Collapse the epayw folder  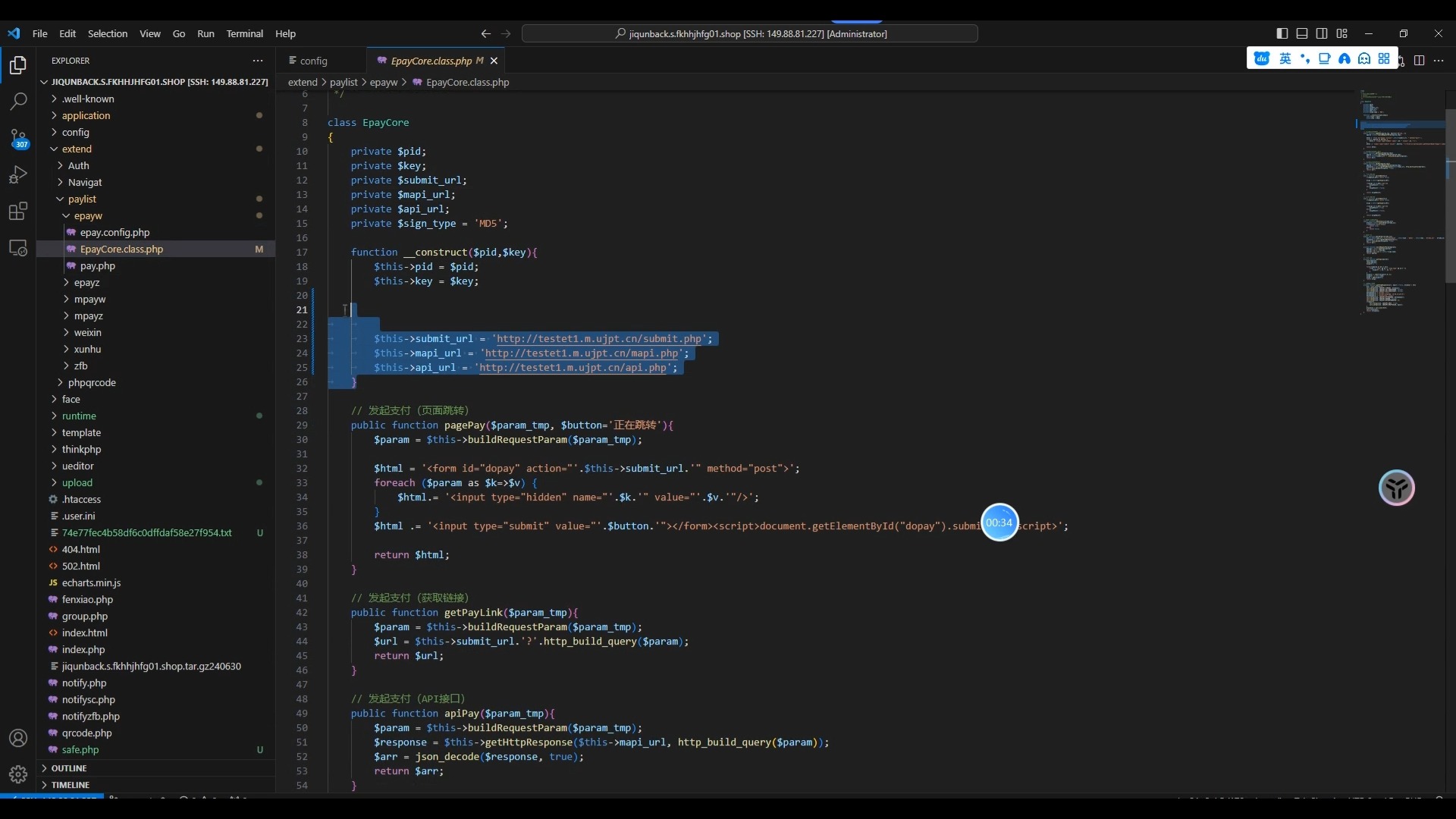pyautogui.click(x=155, y=215)
